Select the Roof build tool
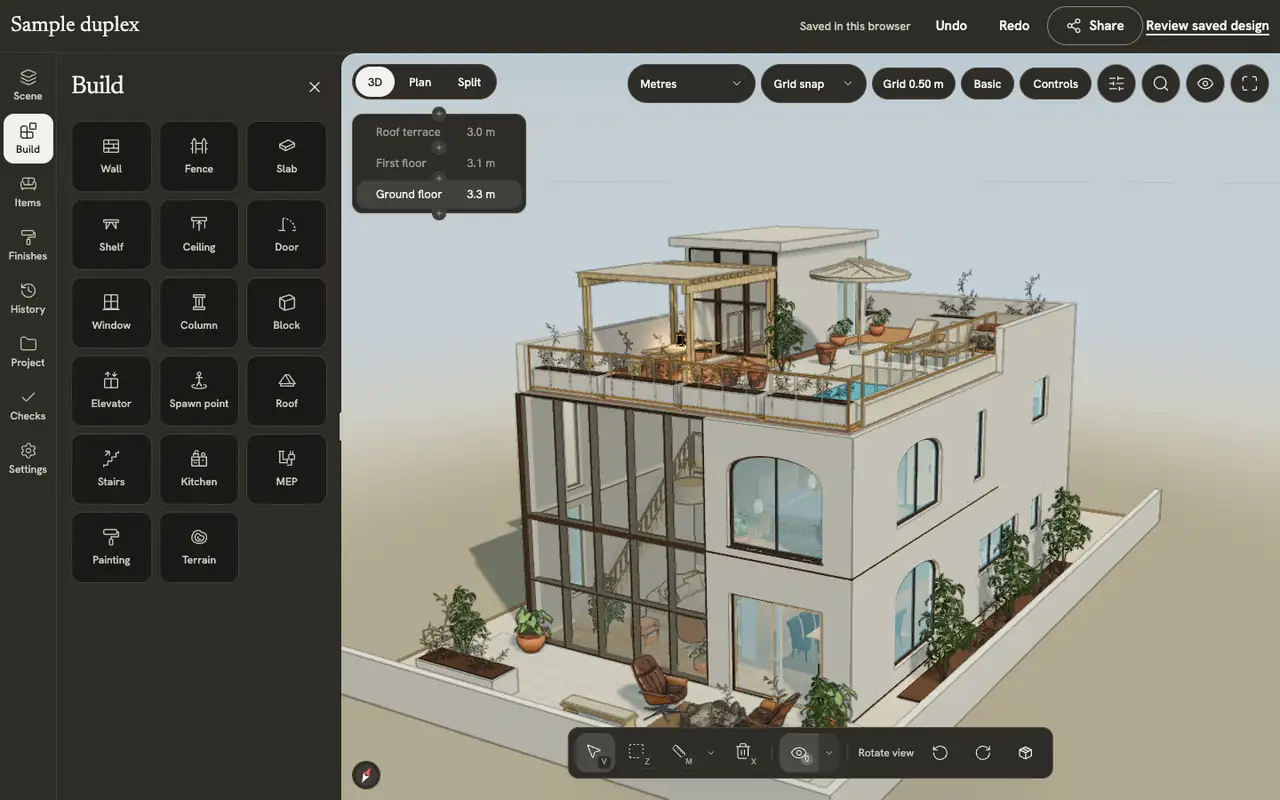 click(x=287, y=391)
